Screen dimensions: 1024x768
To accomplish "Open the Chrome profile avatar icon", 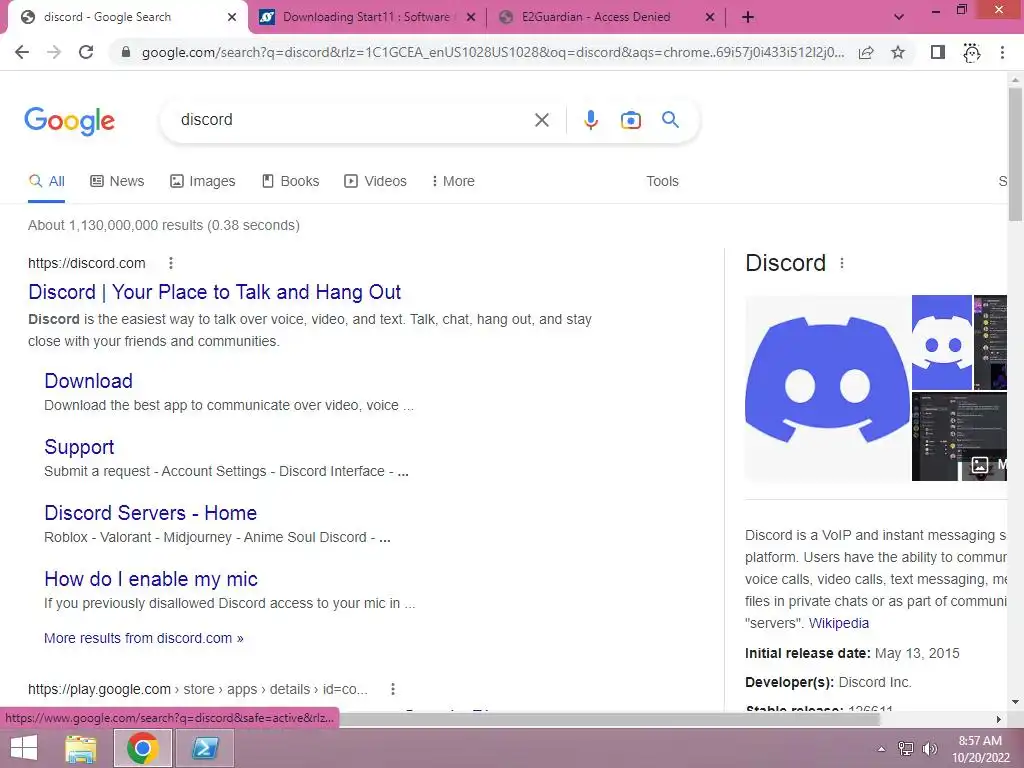I will 971,52.
